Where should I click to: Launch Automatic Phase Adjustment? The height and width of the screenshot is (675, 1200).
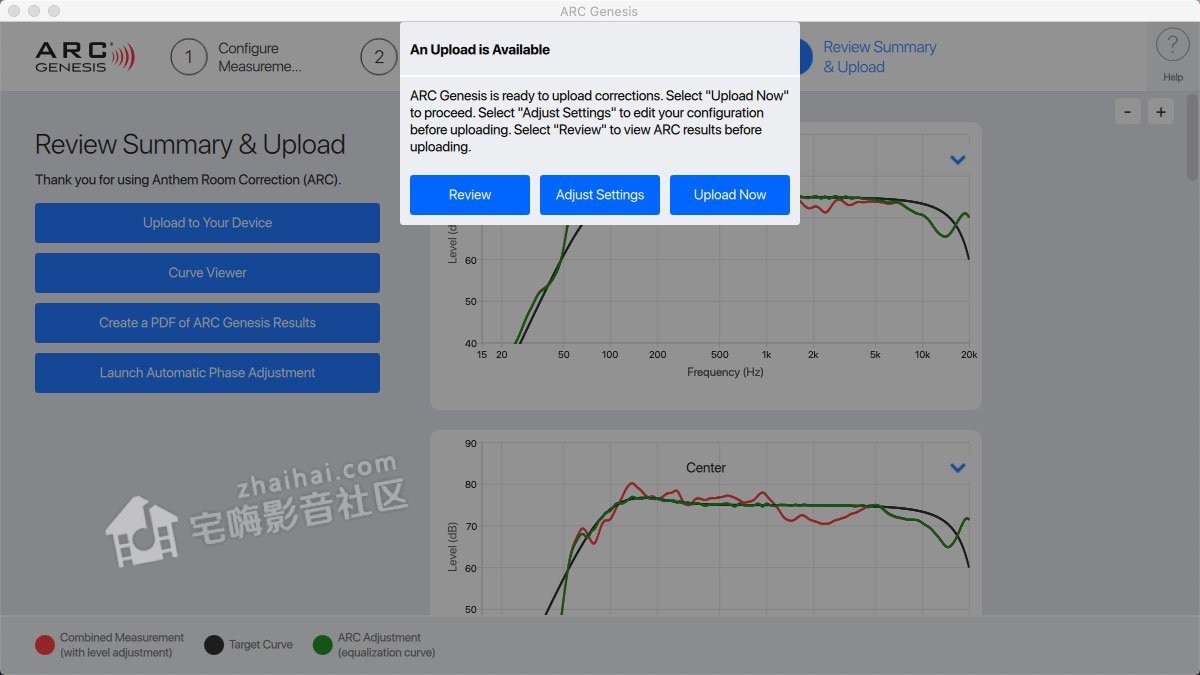click(207, 373)
